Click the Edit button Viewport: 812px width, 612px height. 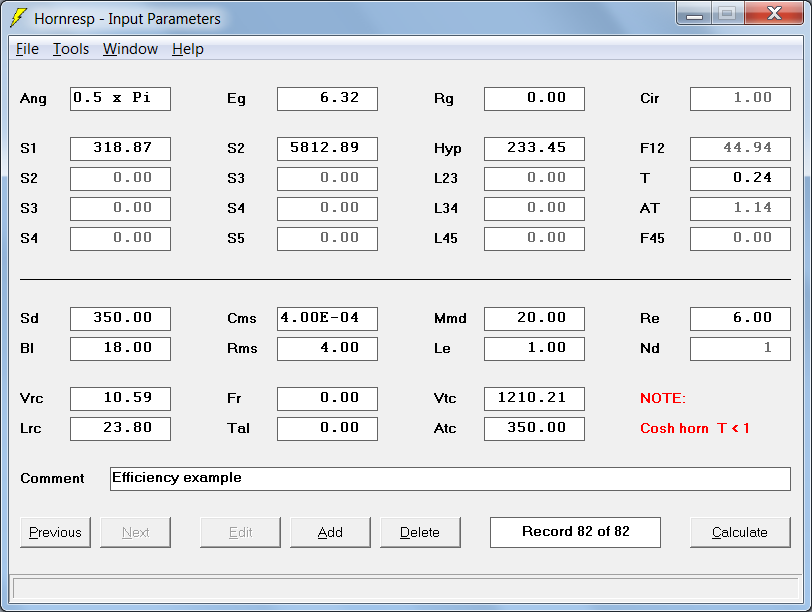pyautogui.click(x=240, y=532)
